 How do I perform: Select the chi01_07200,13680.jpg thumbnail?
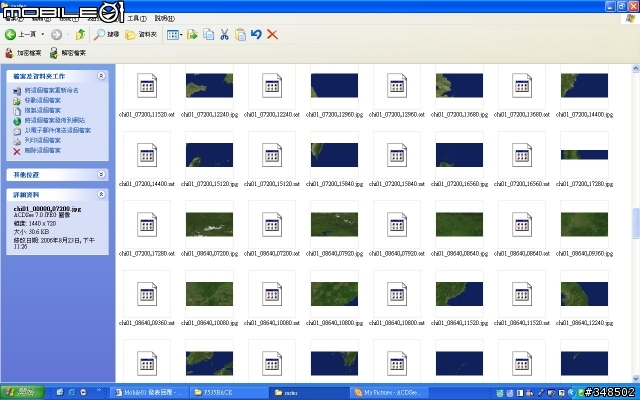coord(459,85)
